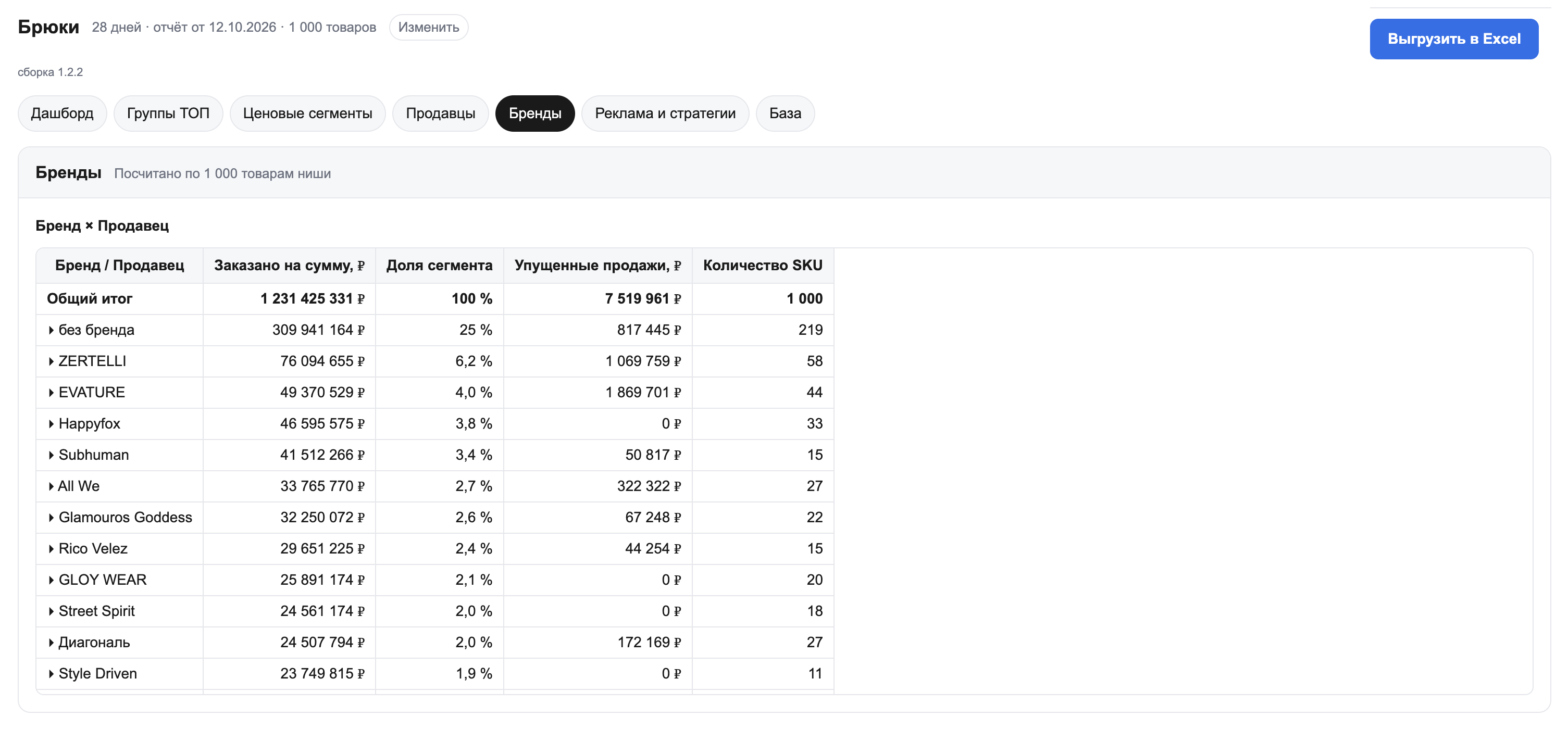This screenshot has width=1568, height=754.
Task: Click the total value 1 231 425 331 ₽
Action: 312,299
